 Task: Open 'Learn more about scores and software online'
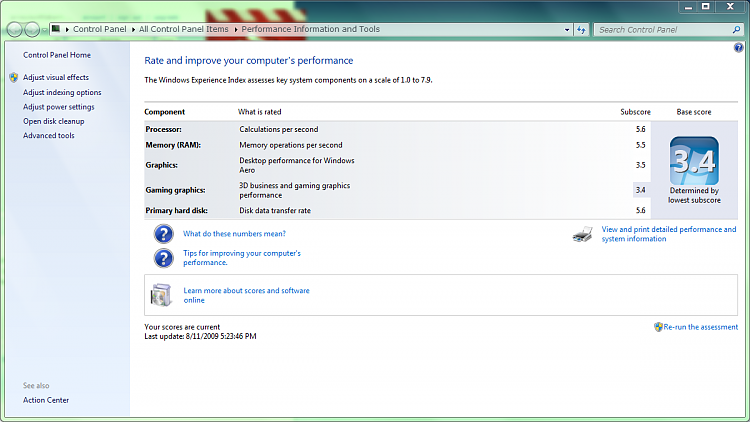(246, 295)
